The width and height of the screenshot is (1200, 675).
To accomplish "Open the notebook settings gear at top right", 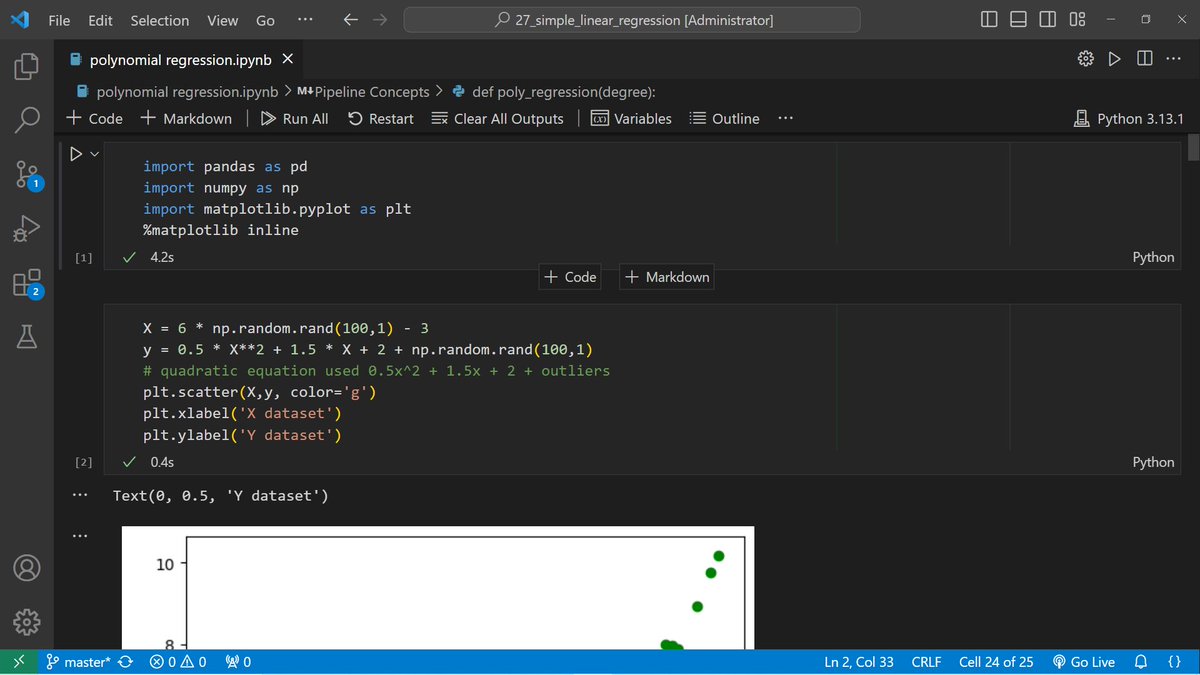I will coord(1086,60).
